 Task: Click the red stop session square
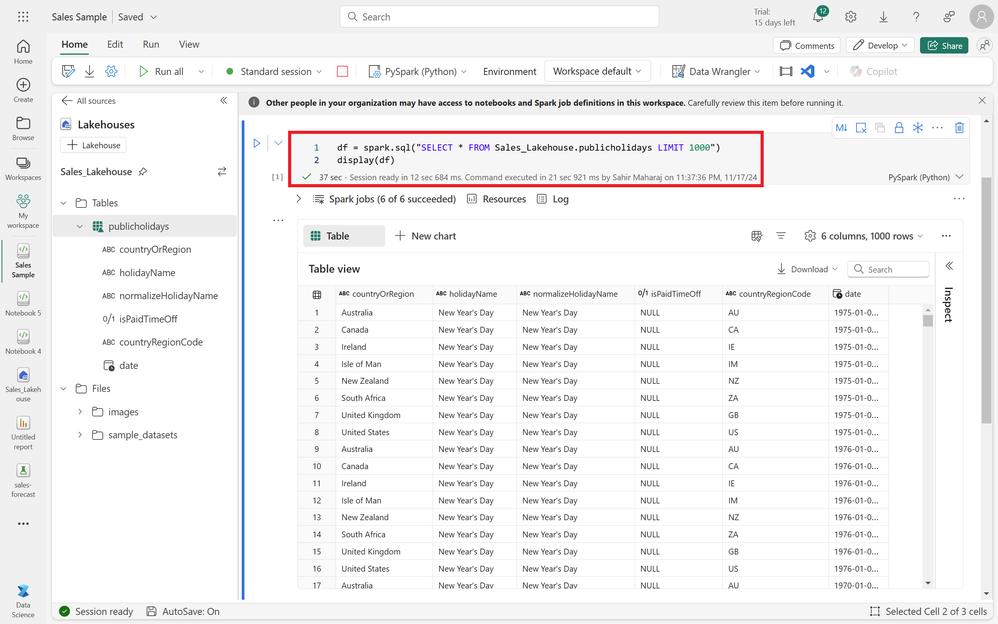pos(342,71)
